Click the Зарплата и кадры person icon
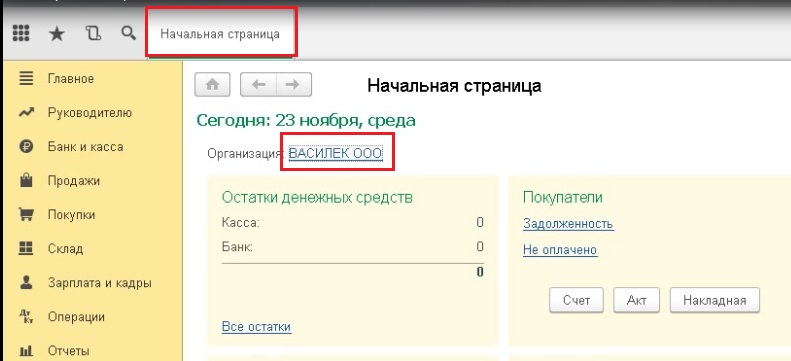Viewport: 791px width, 361px height. (26, 282)
